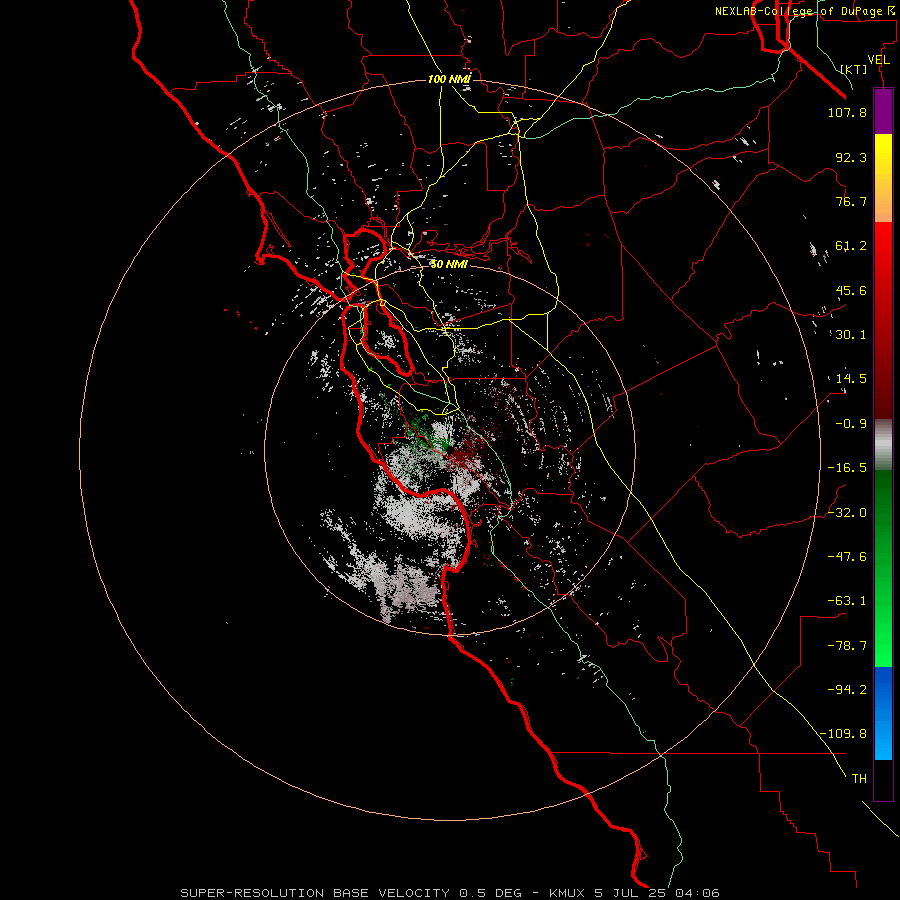This screenshot has width=900, height=900.
Task: Select the 14.5 velocity scale value
Action: coord(851,379)
